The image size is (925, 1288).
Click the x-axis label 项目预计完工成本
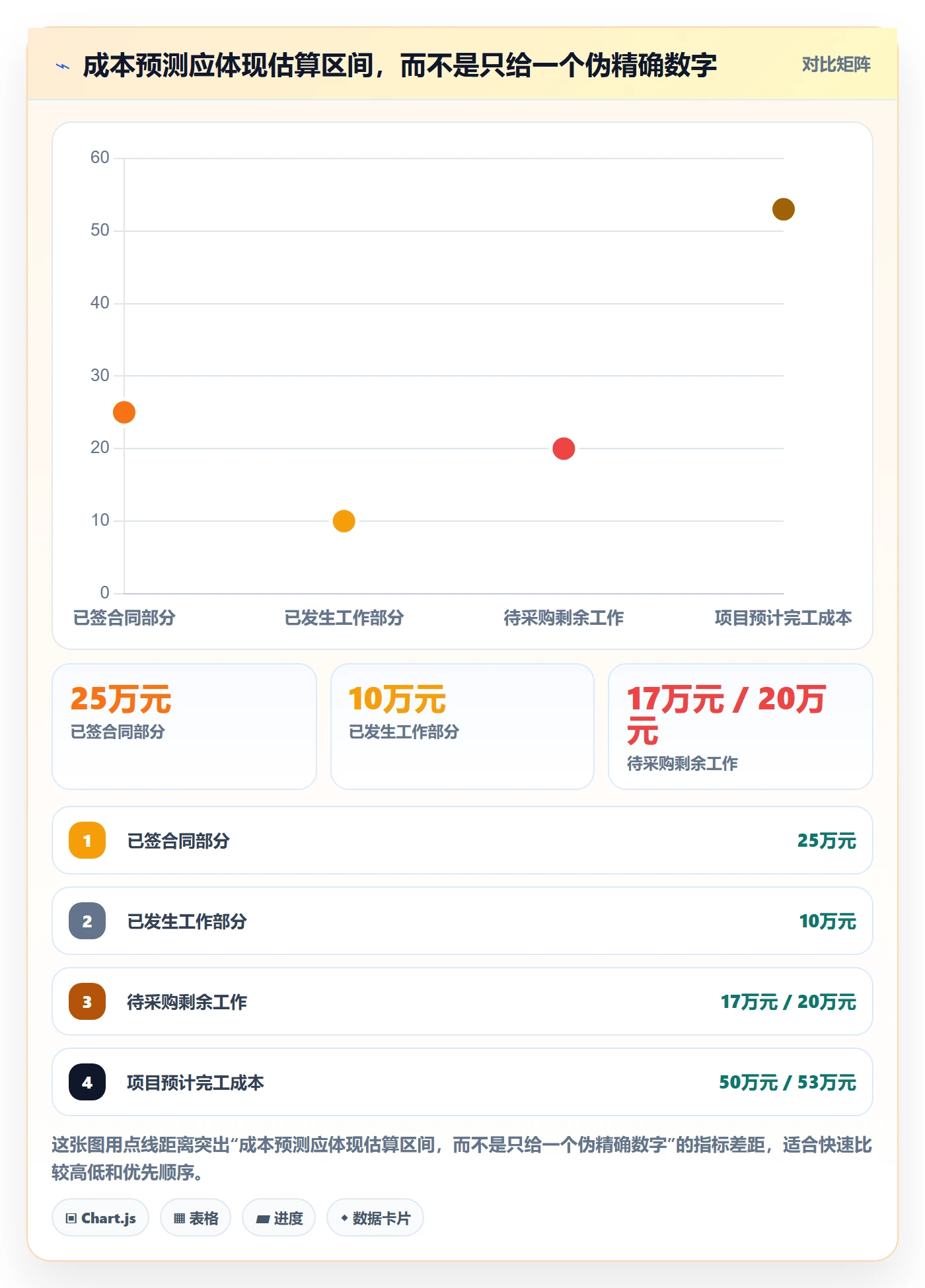point(783,618)
